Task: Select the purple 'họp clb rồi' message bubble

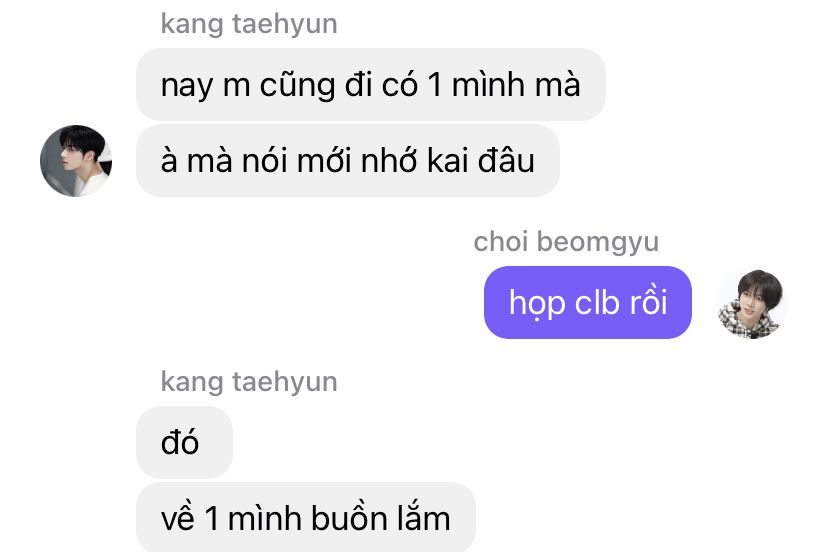Action: click(x=588, y=302)
